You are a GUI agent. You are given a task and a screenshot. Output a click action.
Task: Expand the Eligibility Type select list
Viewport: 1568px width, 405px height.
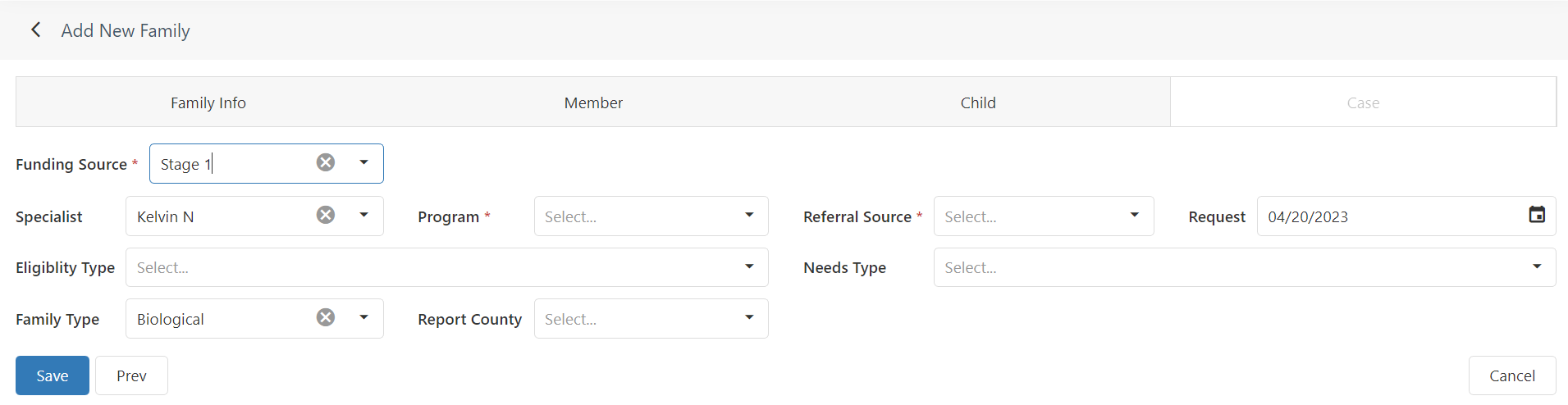pyautogui.click(x=446, y=267)
